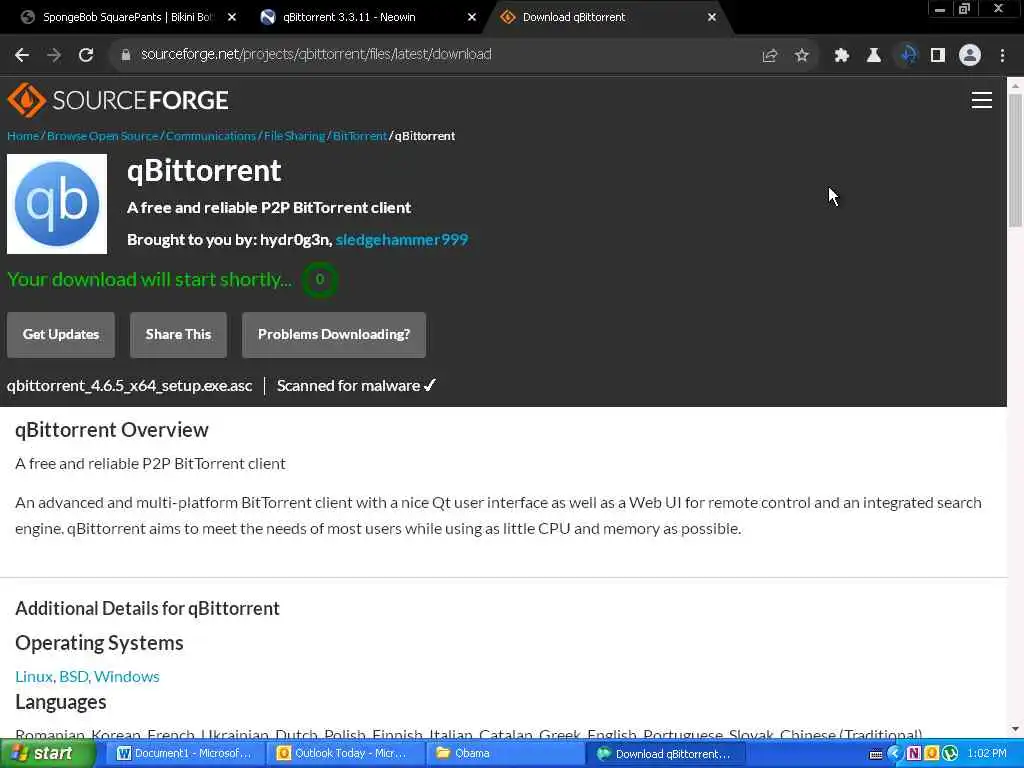The image size is (1024, 768).
Task: Open sledgehammer999 profile link
Action: point(402,240)
